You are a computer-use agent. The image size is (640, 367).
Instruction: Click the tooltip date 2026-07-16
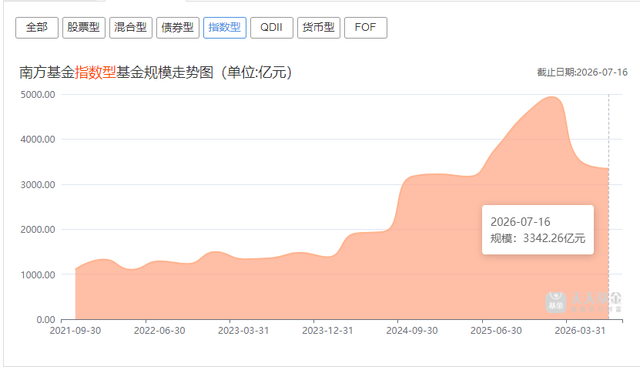[x=520, y=222]
